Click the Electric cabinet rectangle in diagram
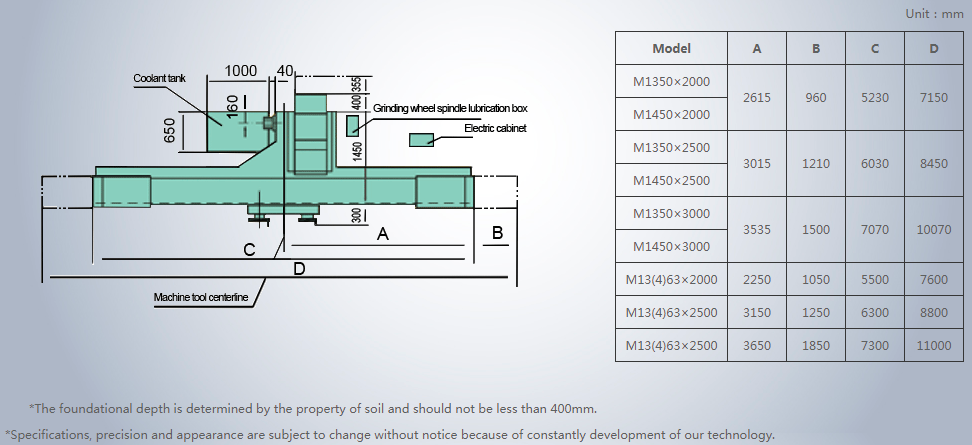The image size is (972, 445). (x=421, y=141)
